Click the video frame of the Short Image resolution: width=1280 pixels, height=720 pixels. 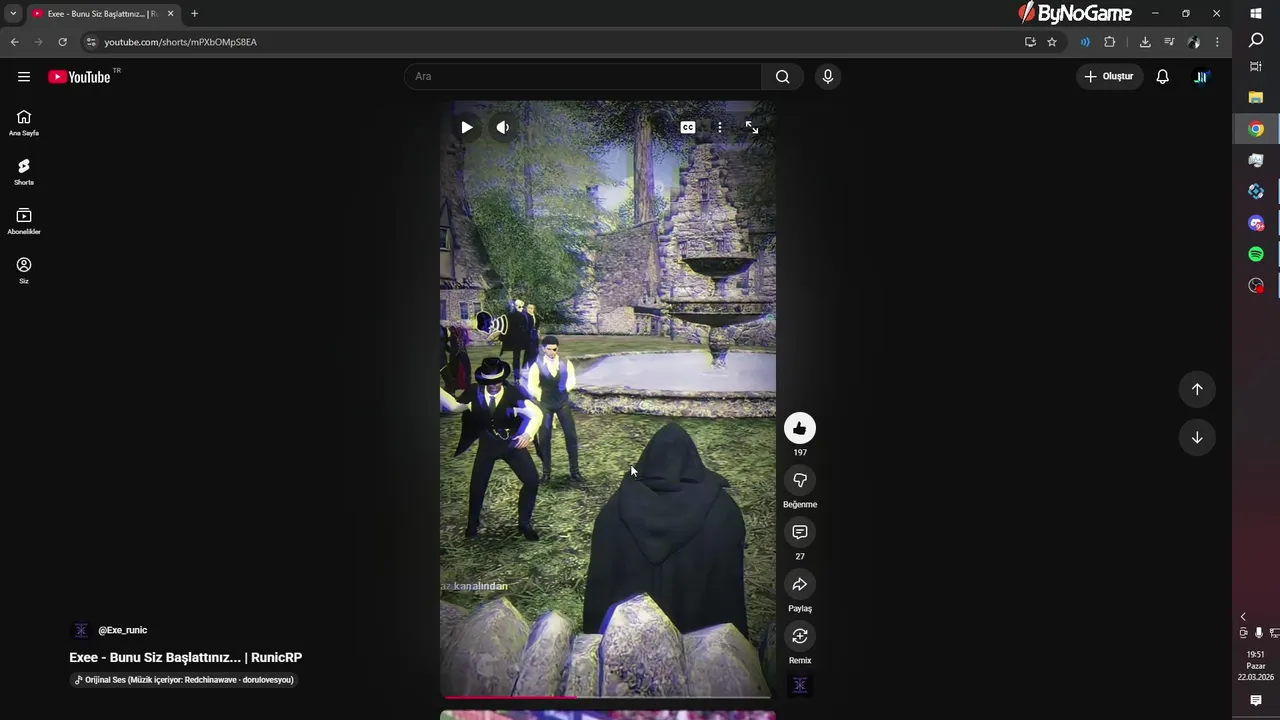(607, 400)
